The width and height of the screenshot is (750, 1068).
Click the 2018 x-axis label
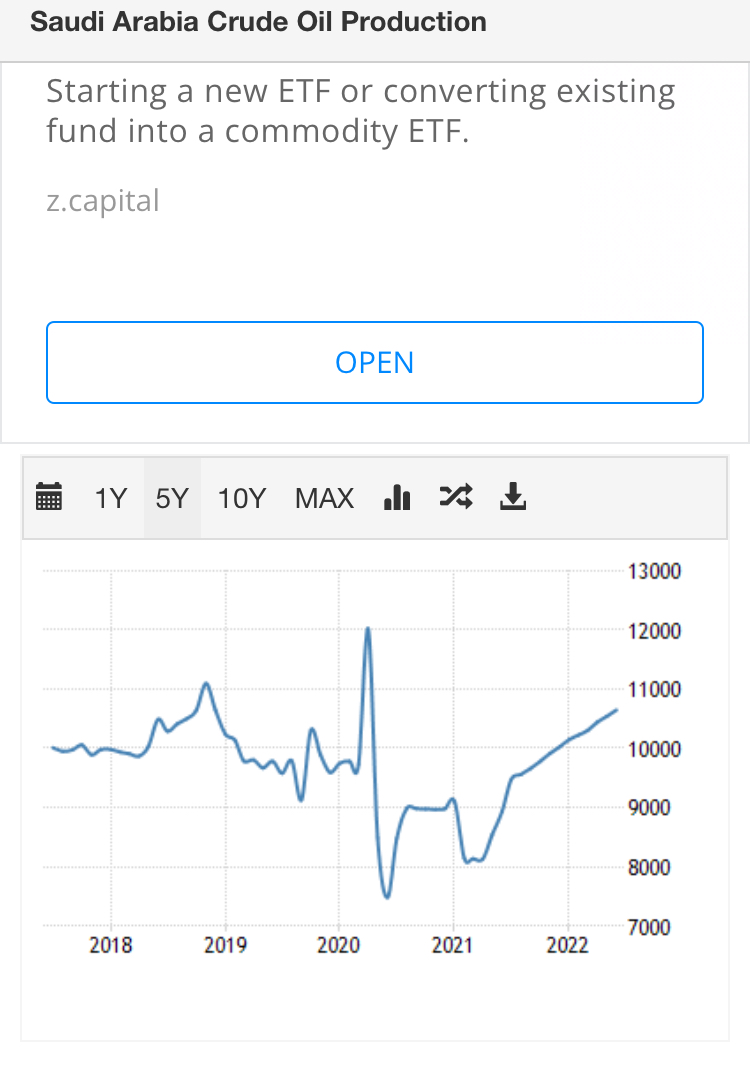coord(111,945)
